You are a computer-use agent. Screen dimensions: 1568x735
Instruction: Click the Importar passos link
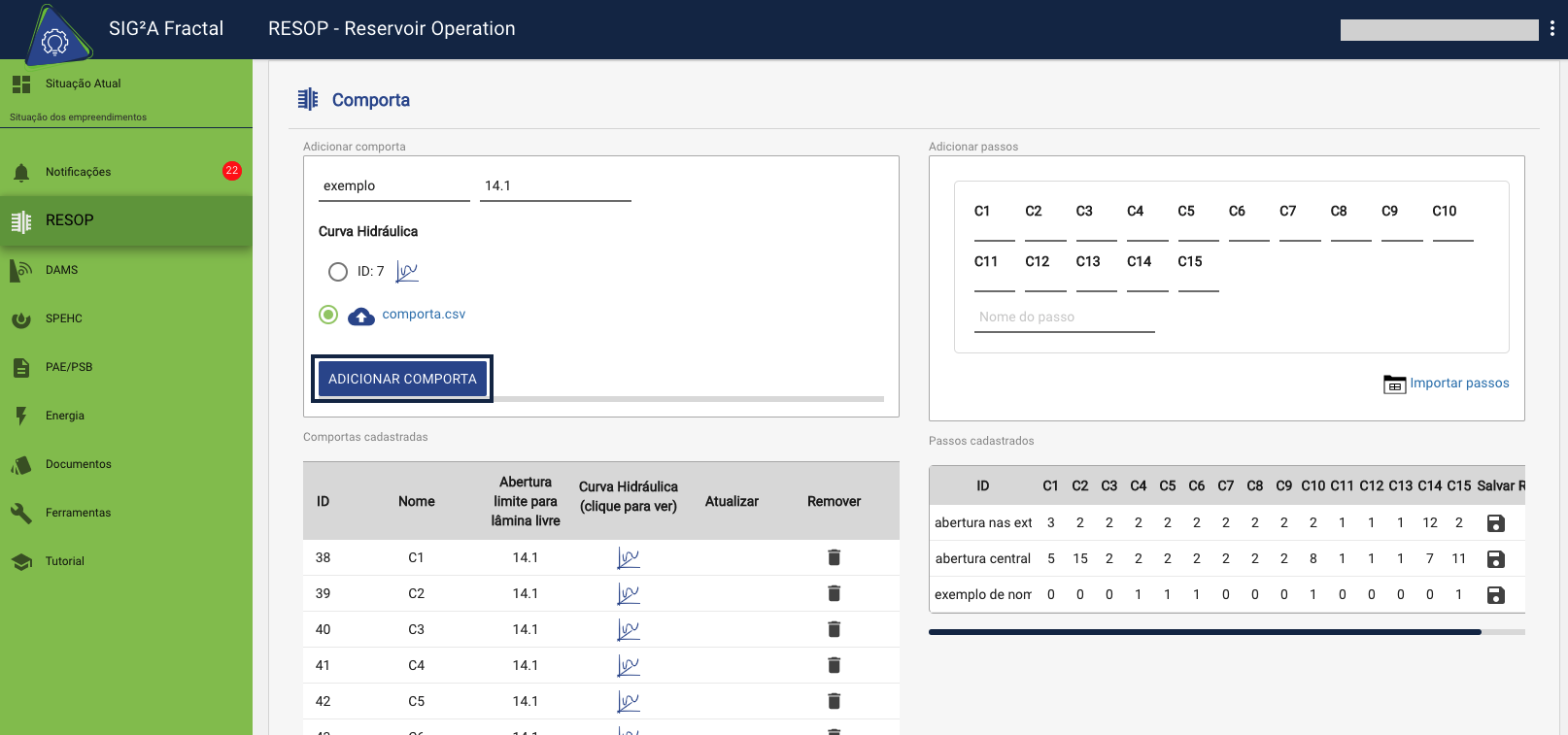coord(1458,384)
